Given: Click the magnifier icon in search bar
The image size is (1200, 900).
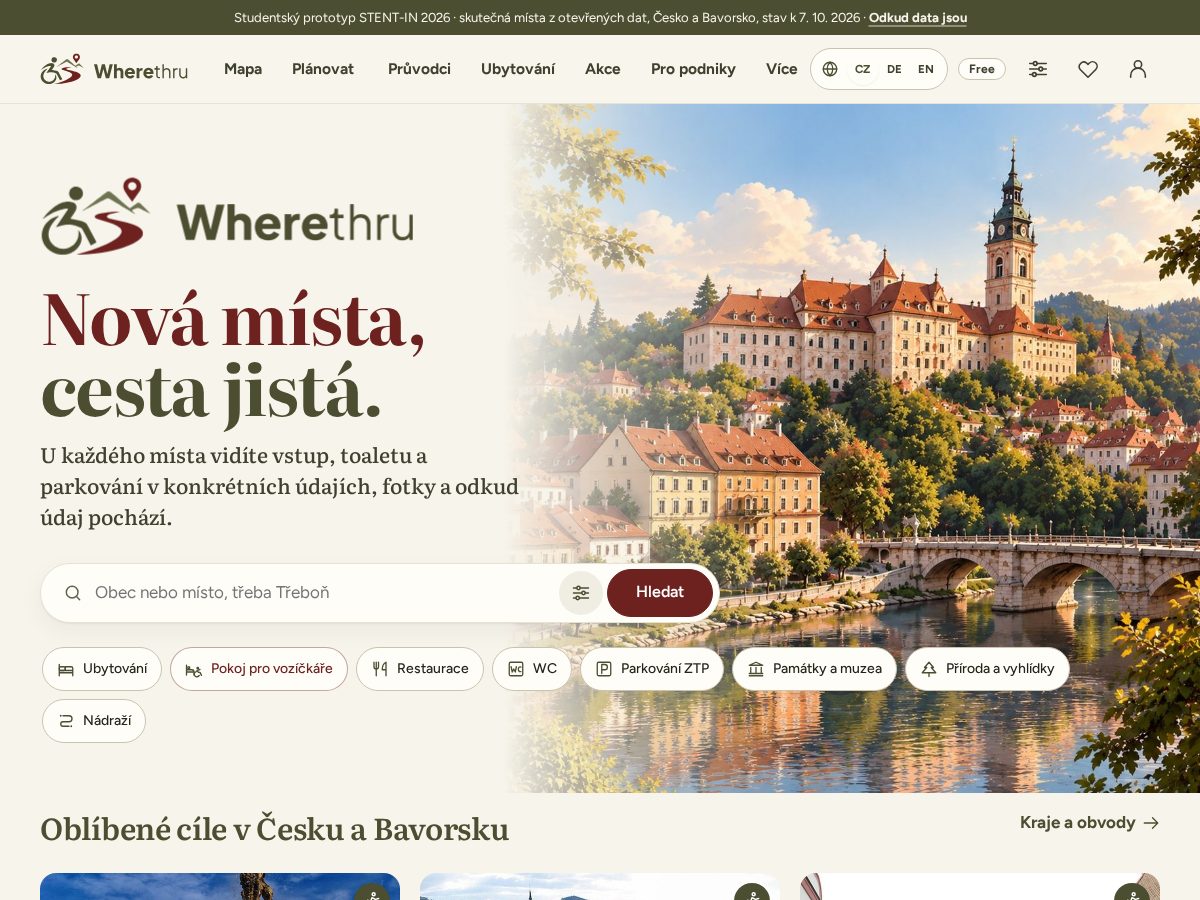Looking at the screenshot, I should [x=73, y=593].
